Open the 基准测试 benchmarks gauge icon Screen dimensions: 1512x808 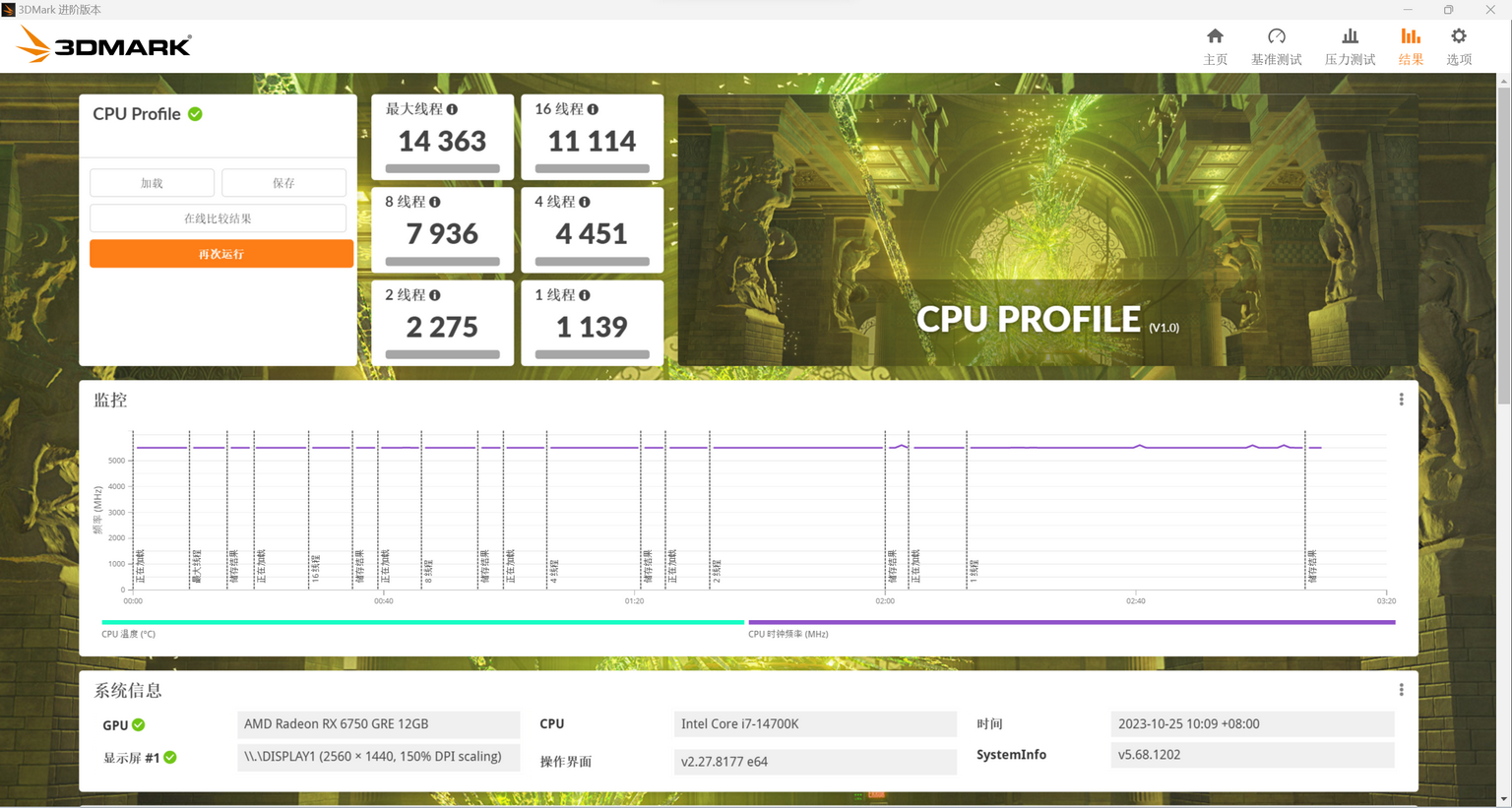(1276, 36)
